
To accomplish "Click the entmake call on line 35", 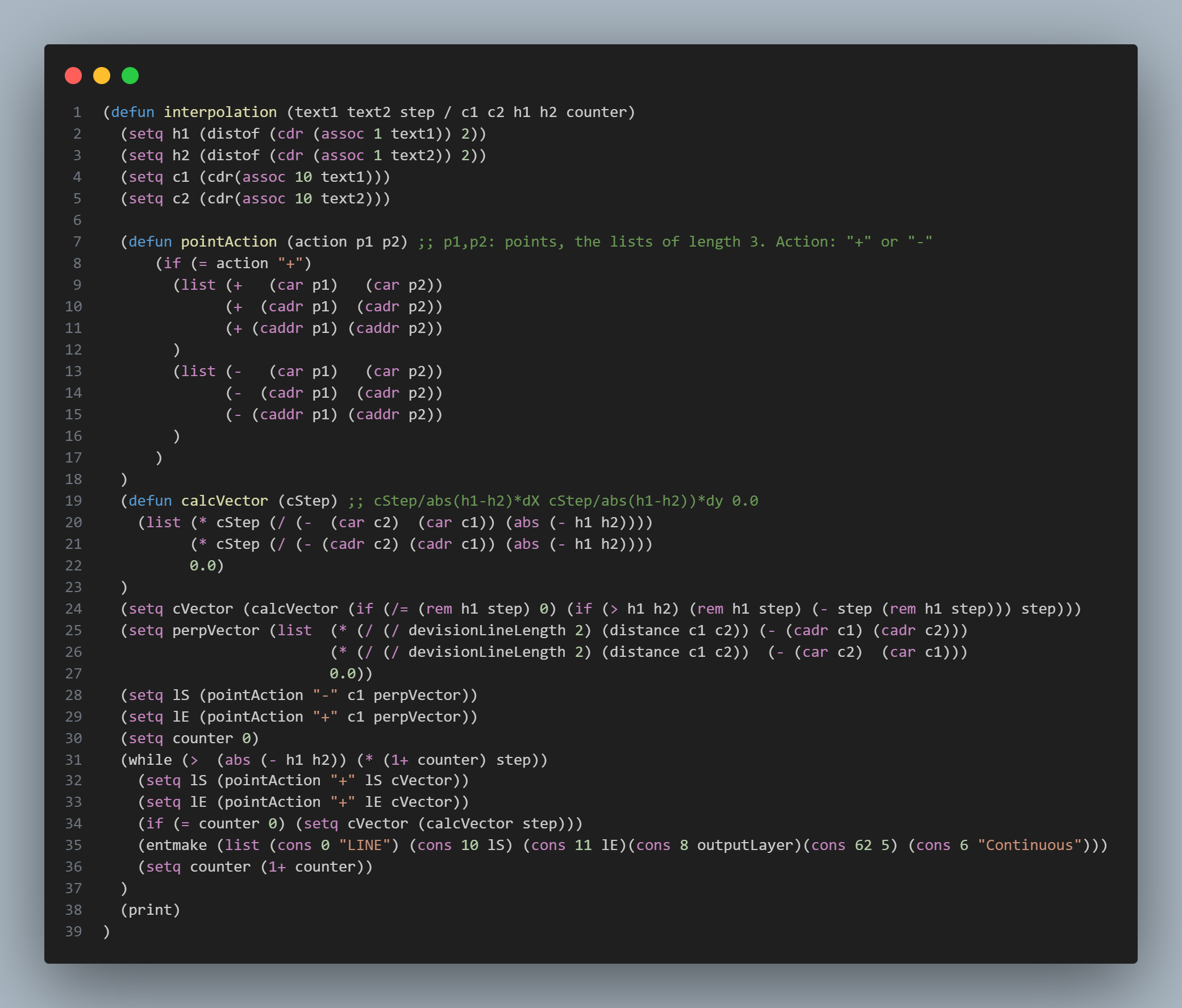I will tap(176, 845).
